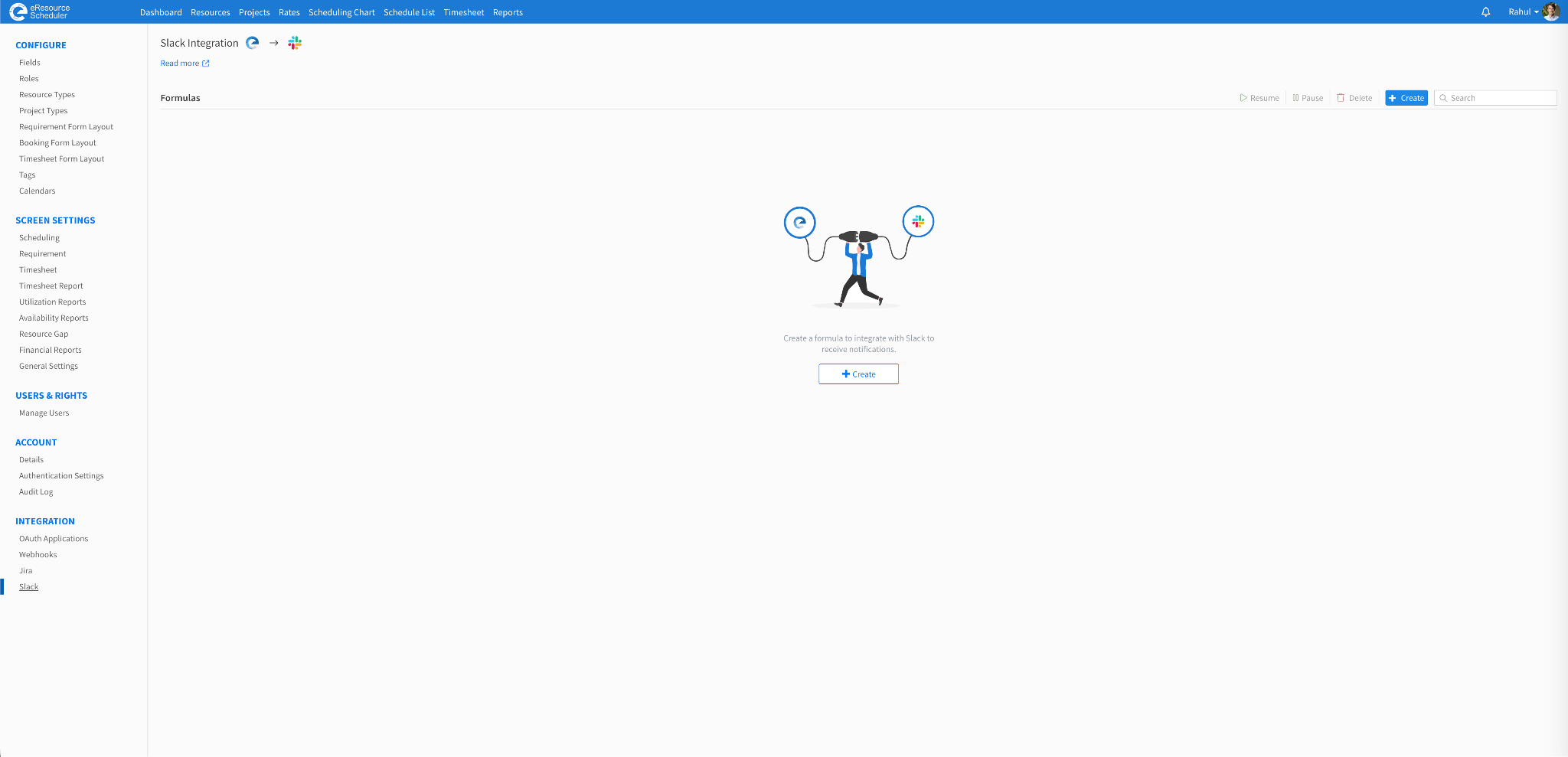Click the INTEGRATION section heading
Viewport: 1568px width, 757px height.
coord(45,521)
